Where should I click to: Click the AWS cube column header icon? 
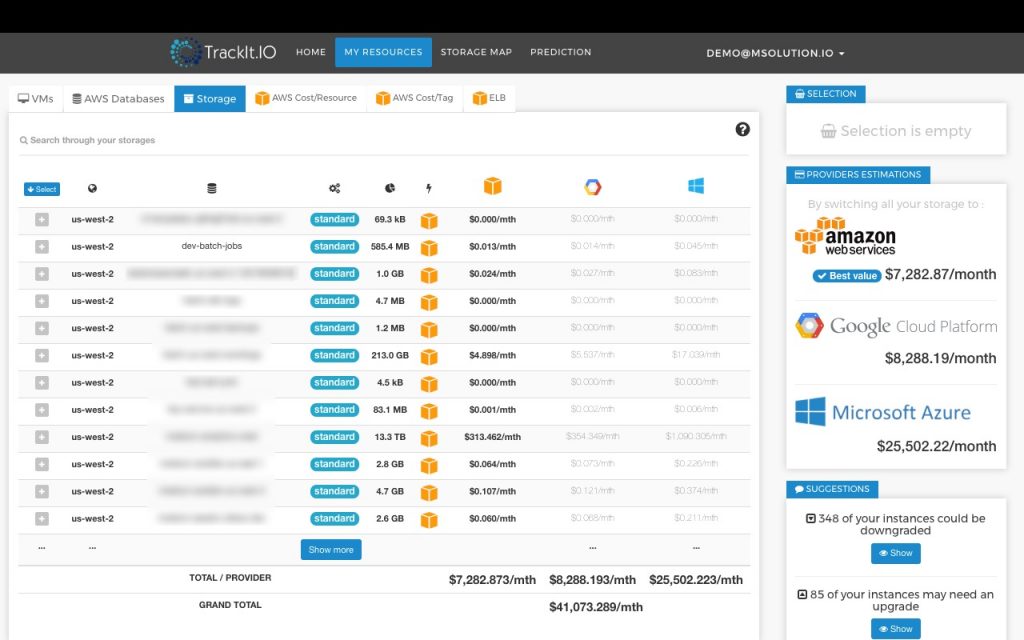click(x=493, y=186)
